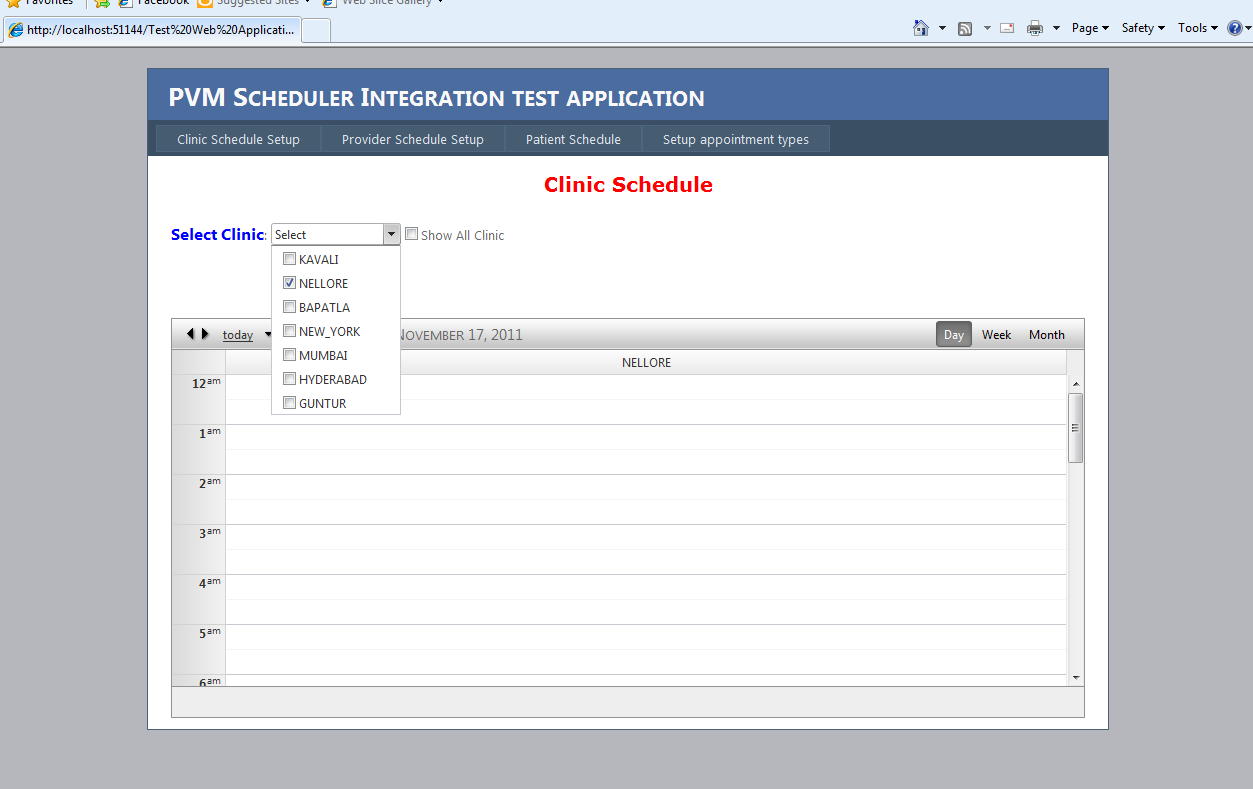Click the November 17, 2011 date title

pyautogui.click(x=459, y=335)
